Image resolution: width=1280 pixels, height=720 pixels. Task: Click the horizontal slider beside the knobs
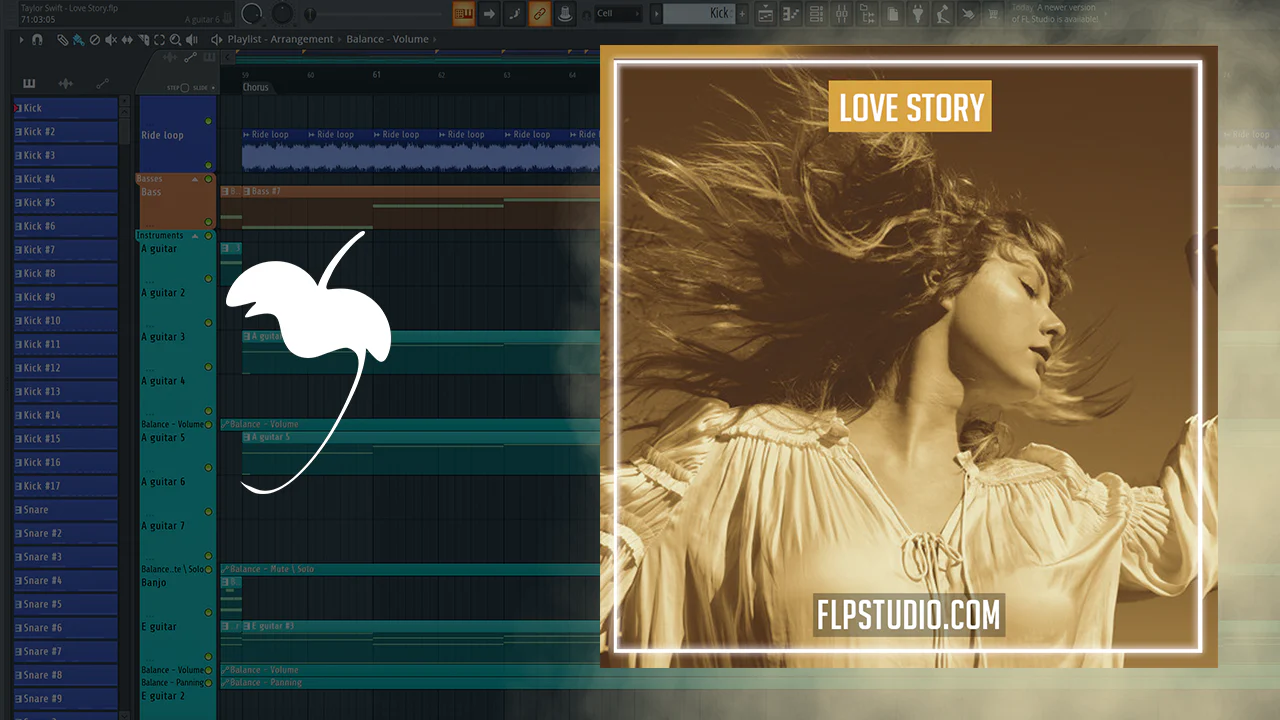tap(375, 15)
